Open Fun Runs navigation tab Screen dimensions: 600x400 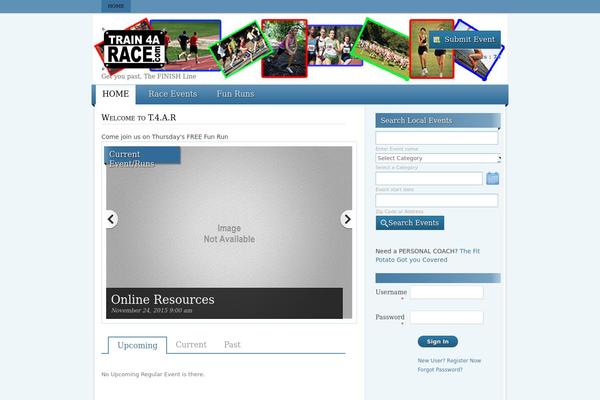coord(235,94)
